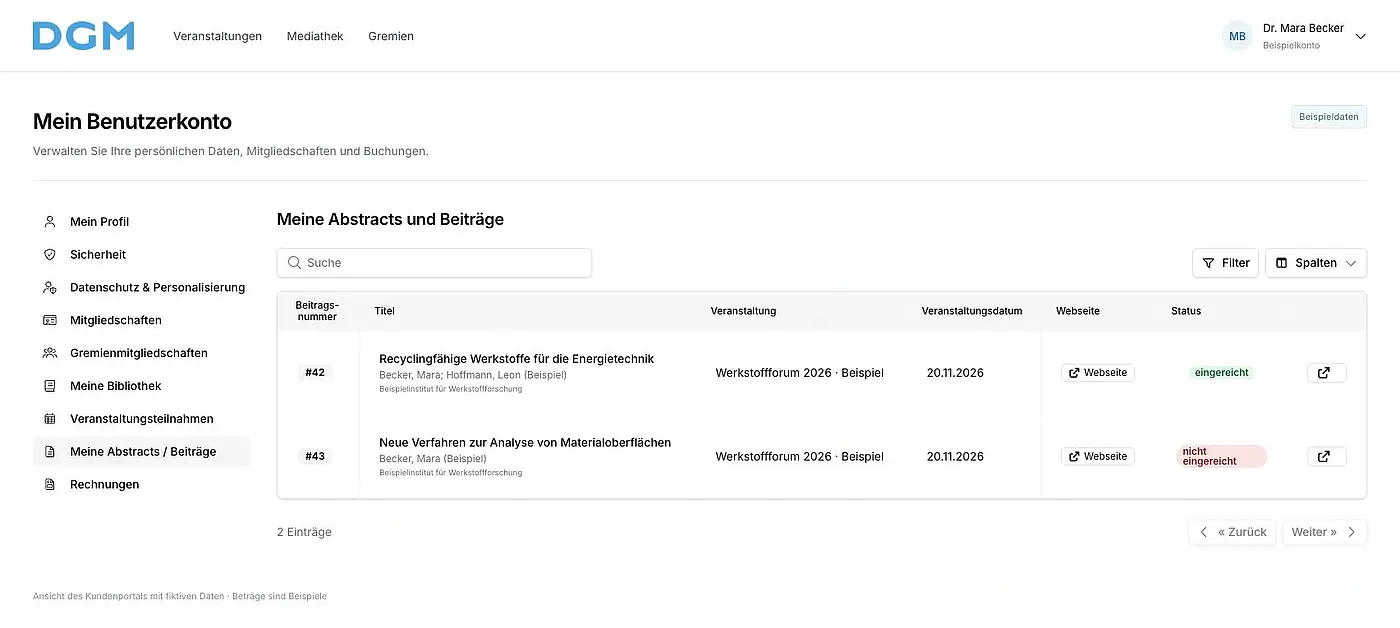Click the Mein Profil person icon
The width and height of the screenshot is (1400, 628).
pyautogui.click(x=50, y=221)
